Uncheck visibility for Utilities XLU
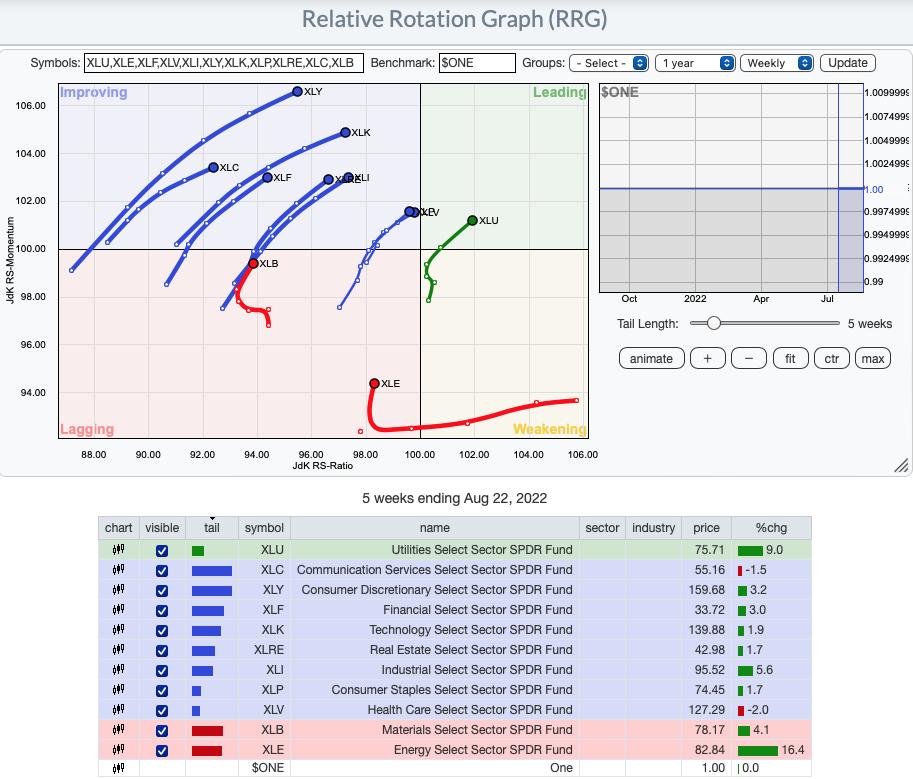This screenshot has width=913, height=779. click(162, 550)
